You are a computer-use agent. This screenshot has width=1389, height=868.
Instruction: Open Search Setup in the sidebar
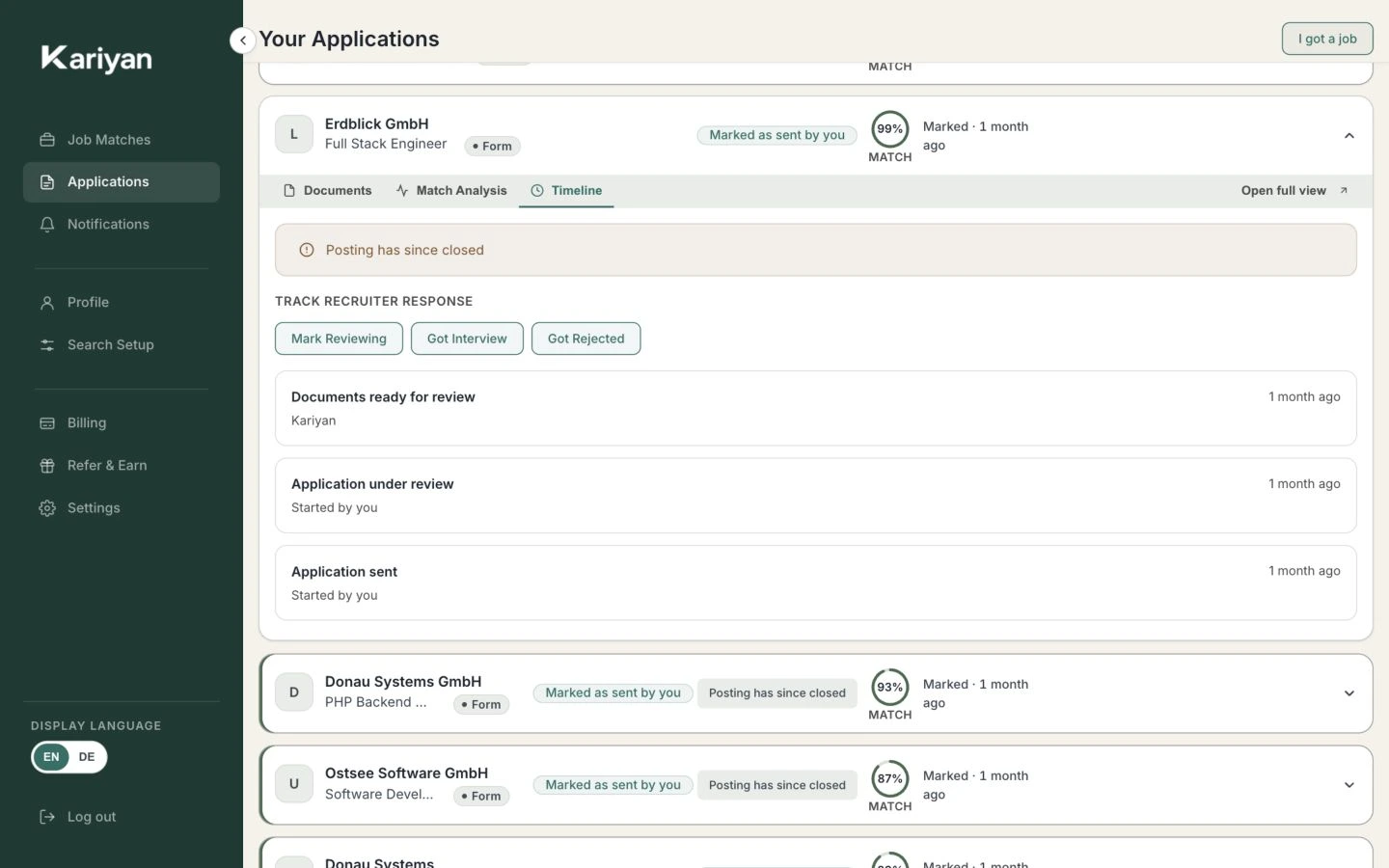coord(122,345)
